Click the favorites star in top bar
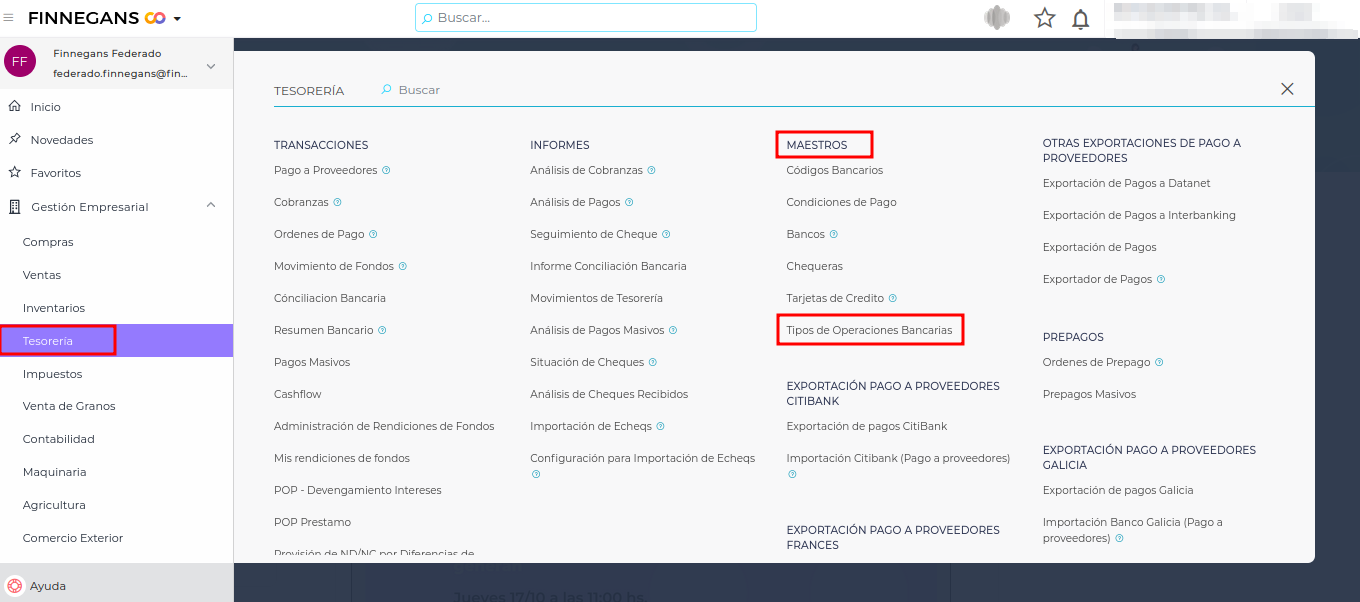Screen dimensions: 1360x602 coord(1044,18)
